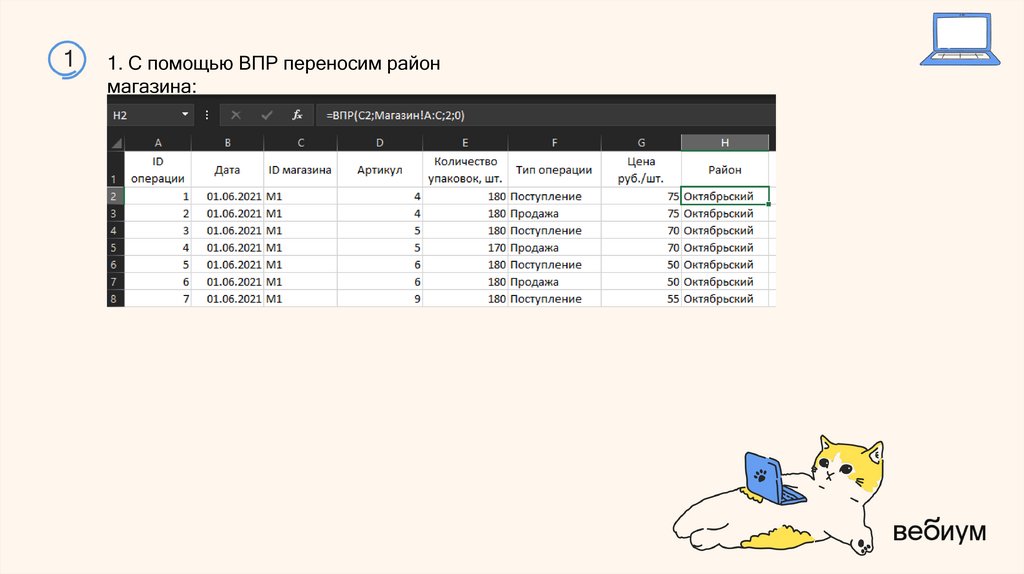Open the Name Box dropdown arrow

pos(185,114)
